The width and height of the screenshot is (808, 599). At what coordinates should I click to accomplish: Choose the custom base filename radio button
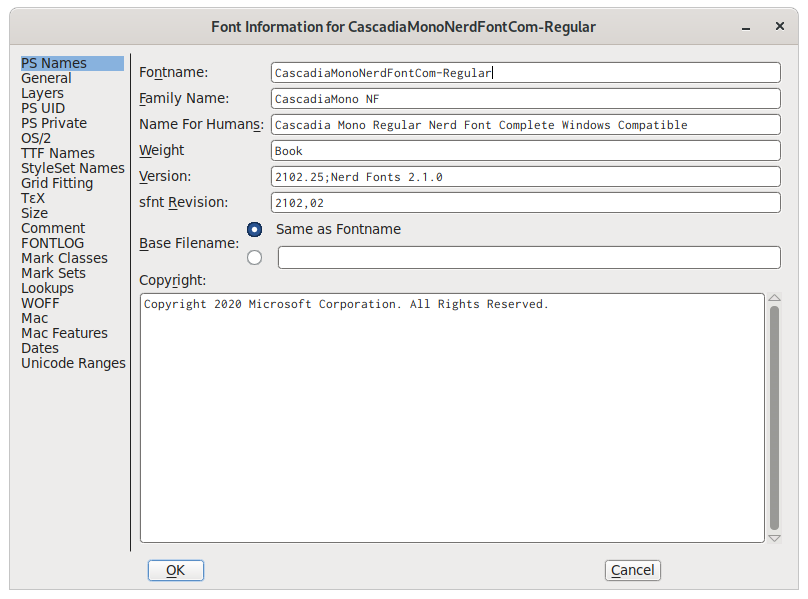coord(254,257)
